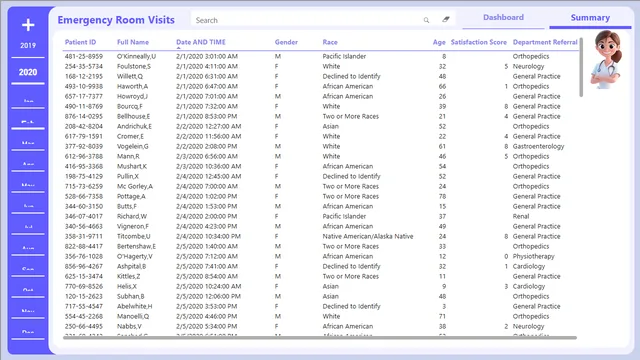Click the horizontal scrollbar under the table

320,338
